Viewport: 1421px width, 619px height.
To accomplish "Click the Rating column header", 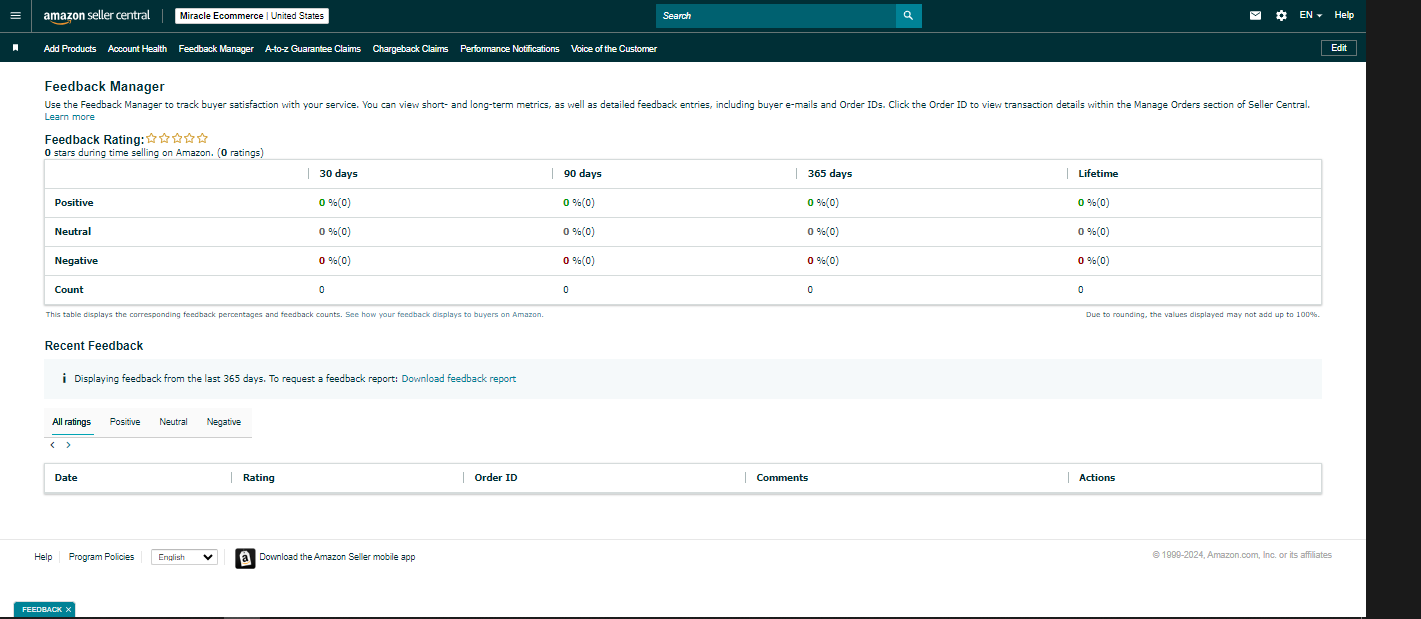I will (259, 478).
